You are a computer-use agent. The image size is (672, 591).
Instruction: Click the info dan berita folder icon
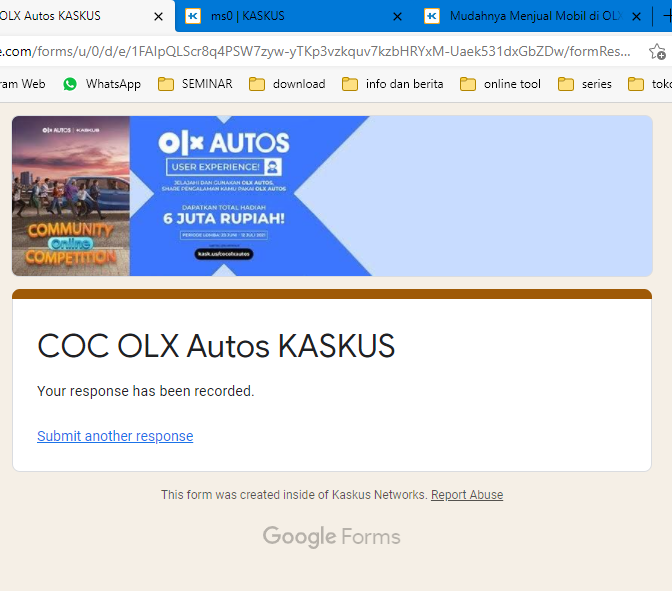[x=350, y=84]
